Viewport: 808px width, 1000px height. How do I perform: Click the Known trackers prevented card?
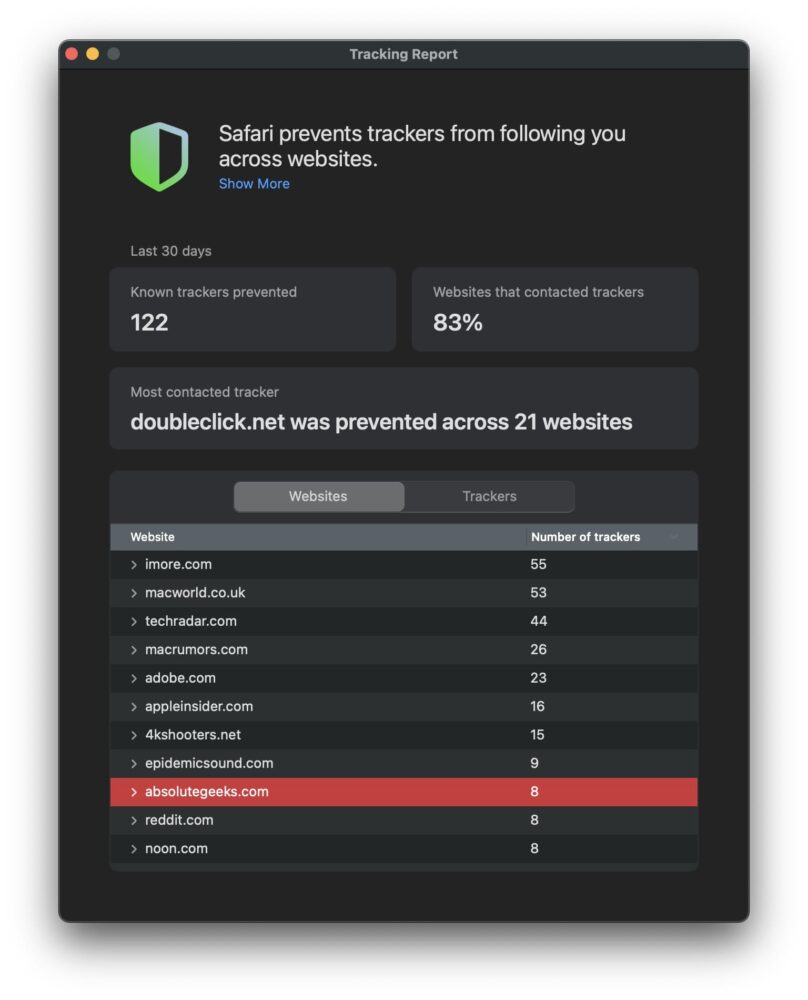pos(252,309)
